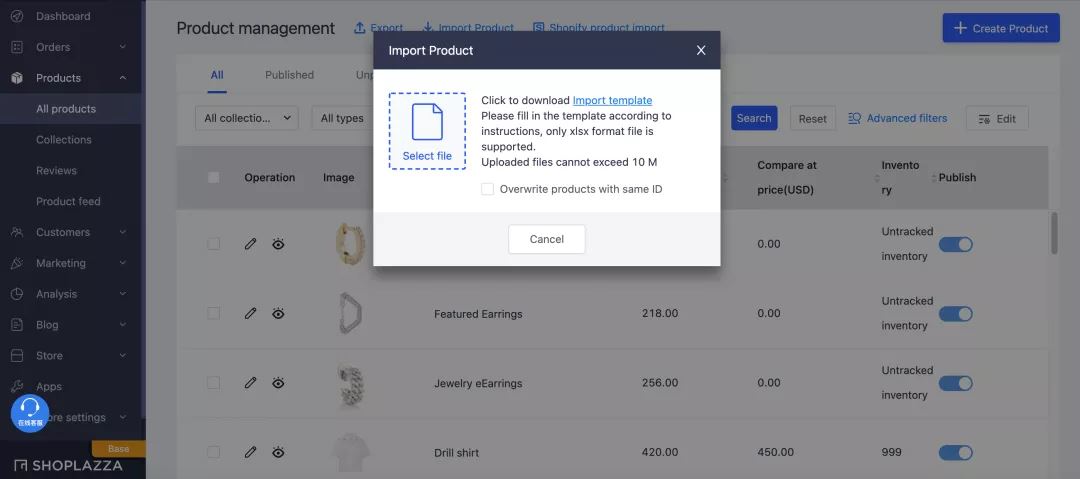
Task: Click the Customers people icon
Action: point(17,232)
